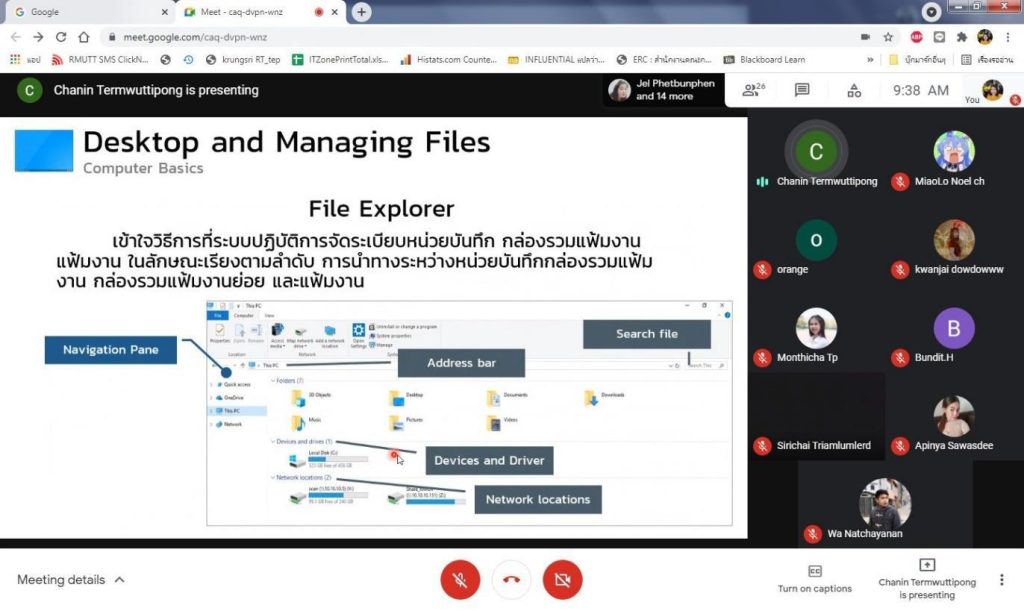Image resolution: width=1024 pixels, height=611 pixels.
Task: Switch to the Google browser tab
Action: point(88,12)
